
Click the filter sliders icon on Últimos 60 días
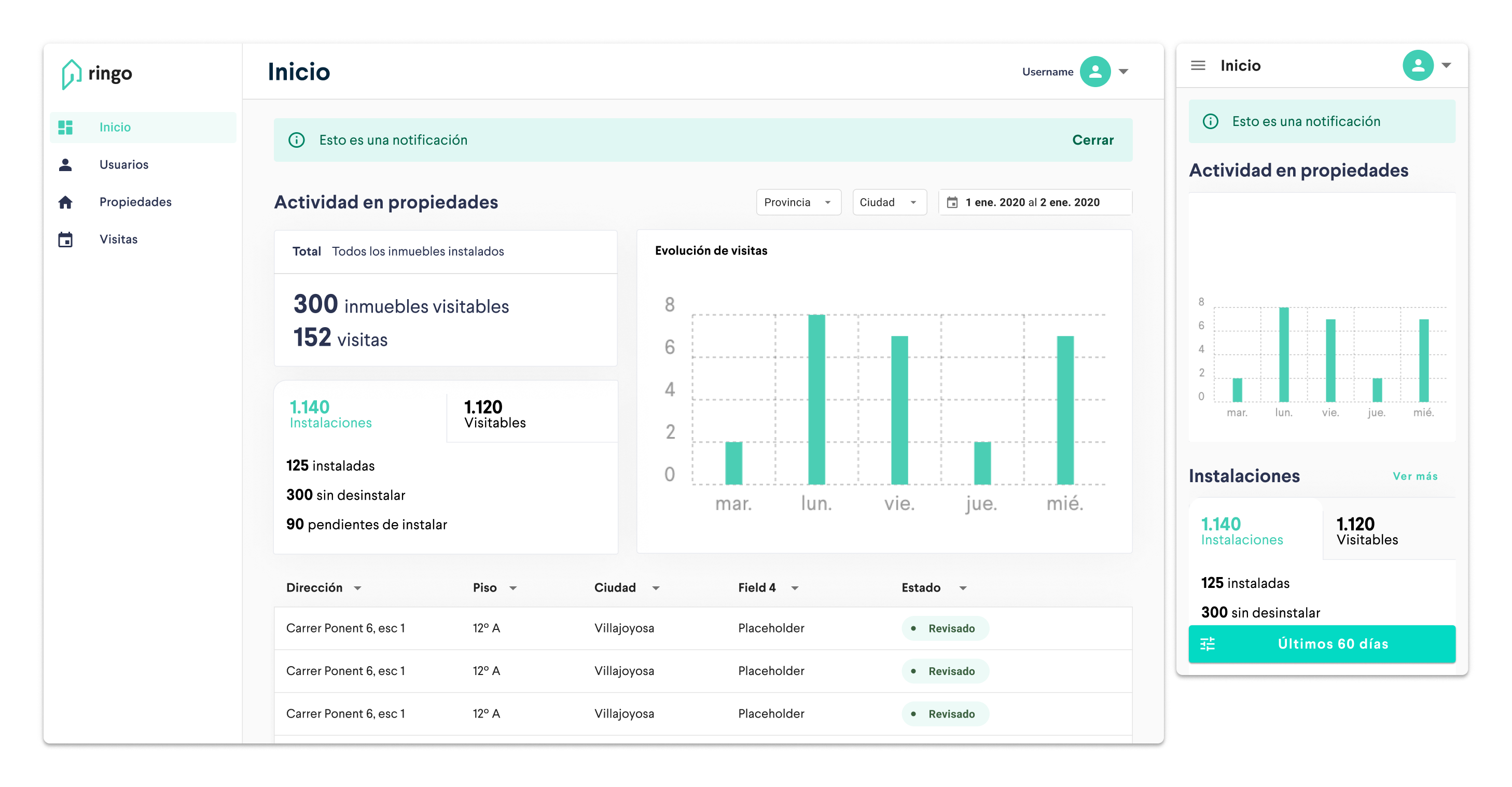click(x=1208, y=644)
